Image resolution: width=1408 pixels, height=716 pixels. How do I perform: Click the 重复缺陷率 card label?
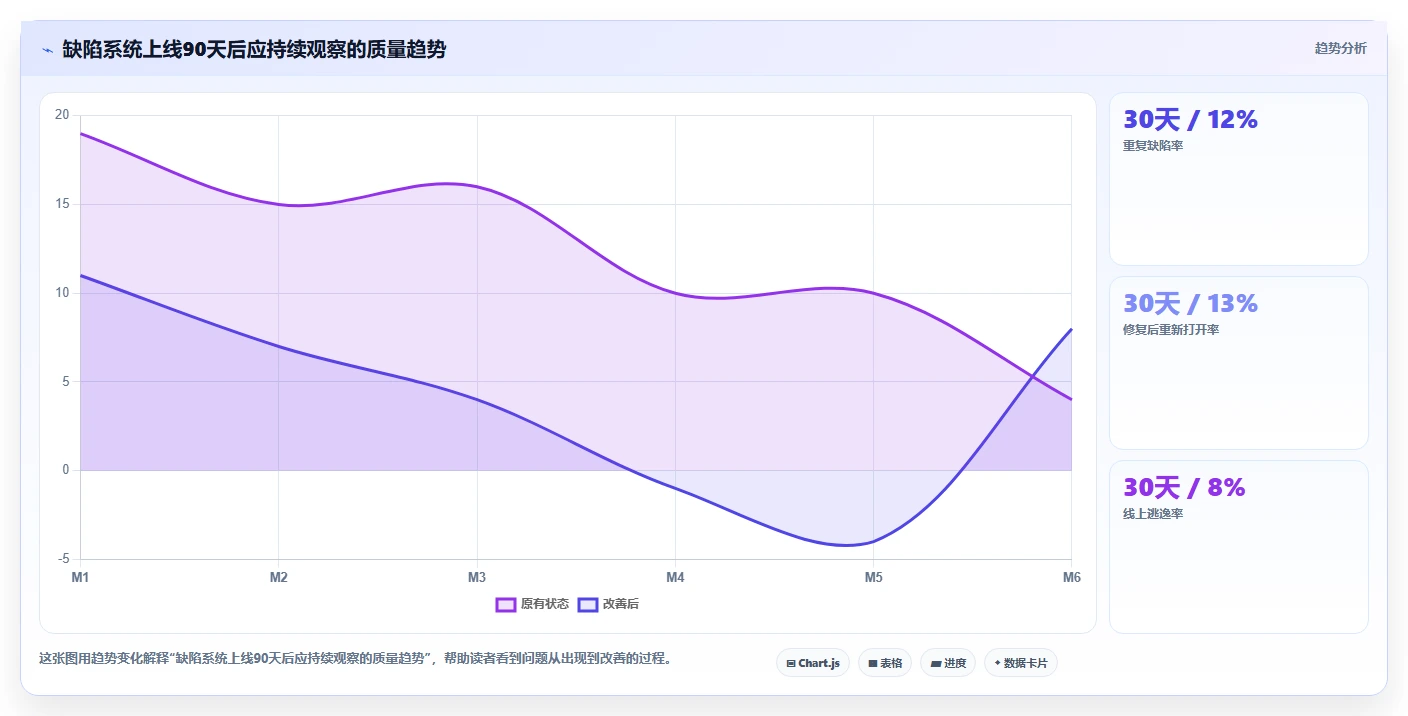coord(1153,146)
